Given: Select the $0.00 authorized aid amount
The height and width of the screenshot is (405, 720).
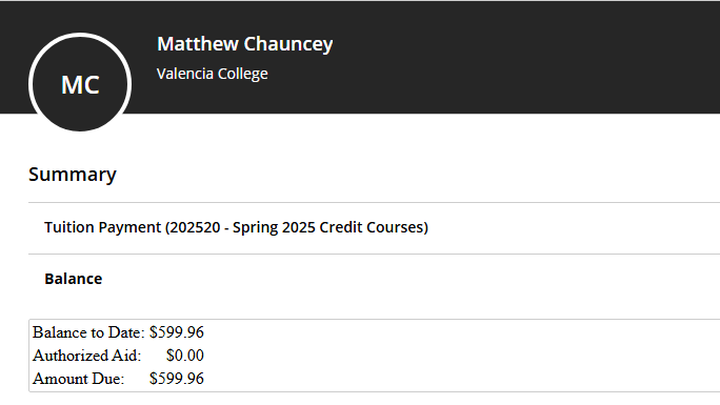Looking at the screenshot, I should click(185, 355).
